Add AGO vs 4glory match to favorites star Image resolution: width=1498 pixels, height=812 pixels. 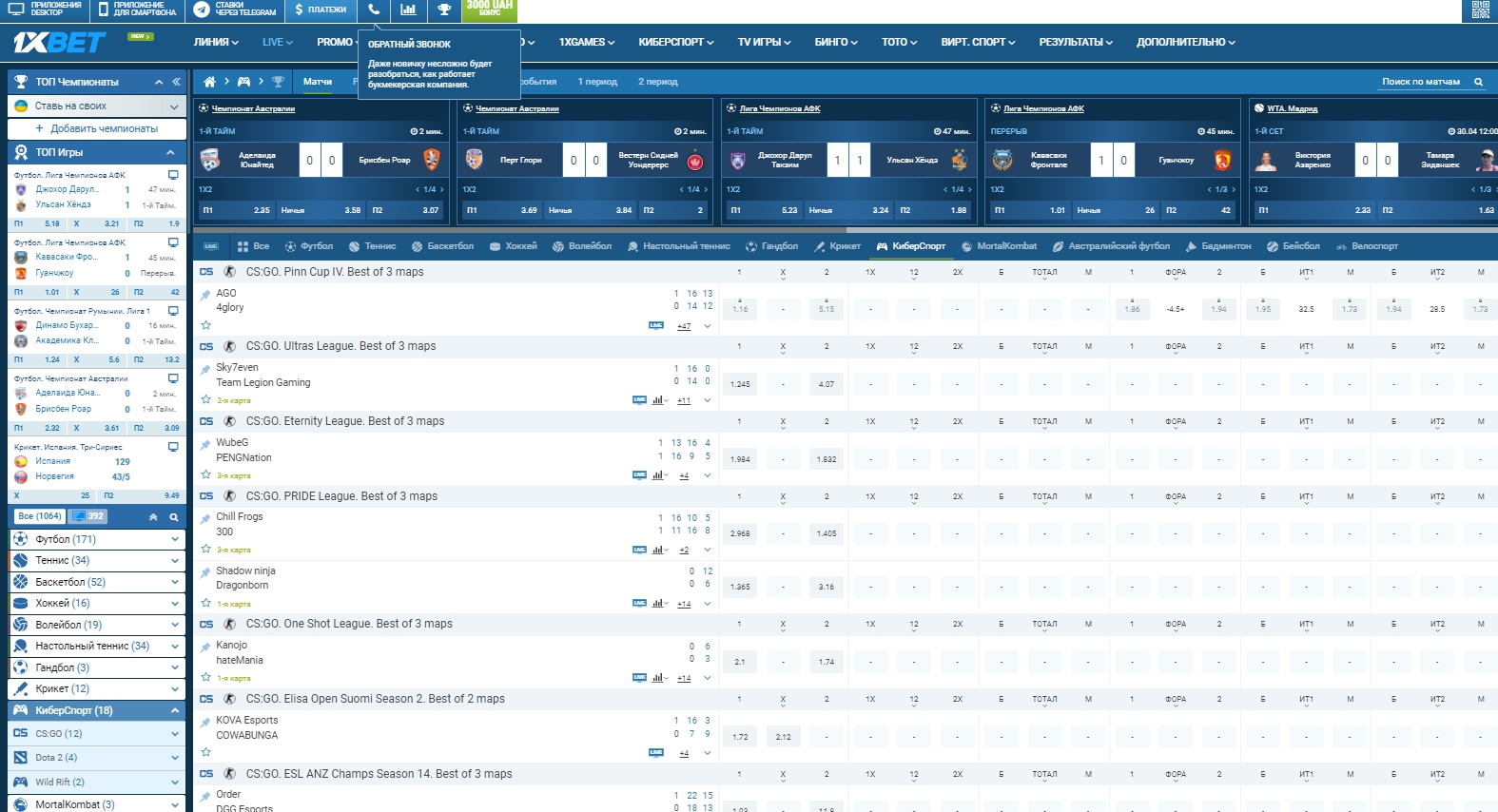[205, 325]
